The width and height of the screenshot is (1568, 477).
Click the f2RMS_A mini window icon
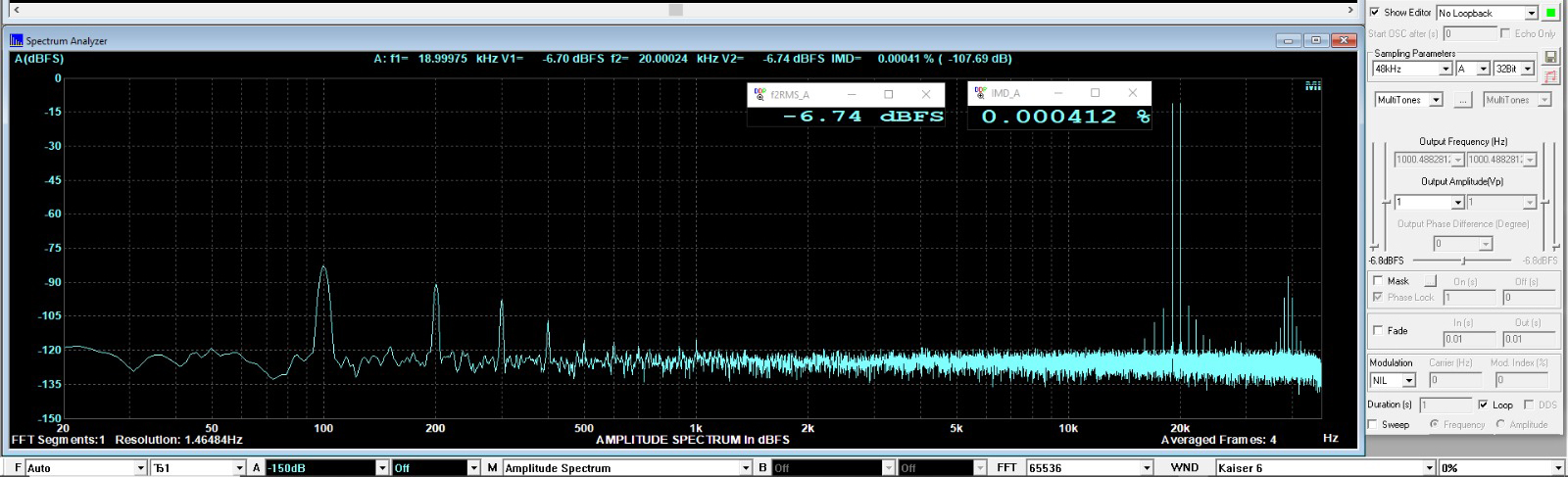pyautogui.click(x=759, y=94)
